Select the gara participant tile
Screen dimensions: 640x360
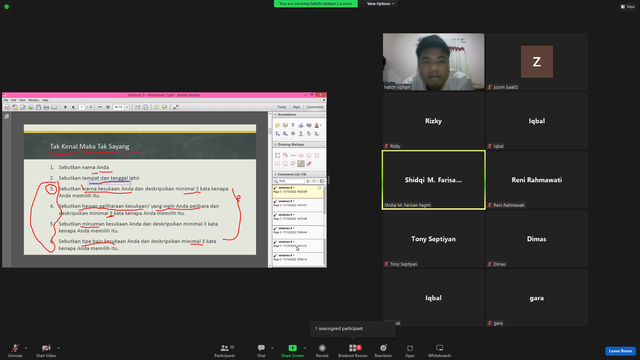coord(537,298)
